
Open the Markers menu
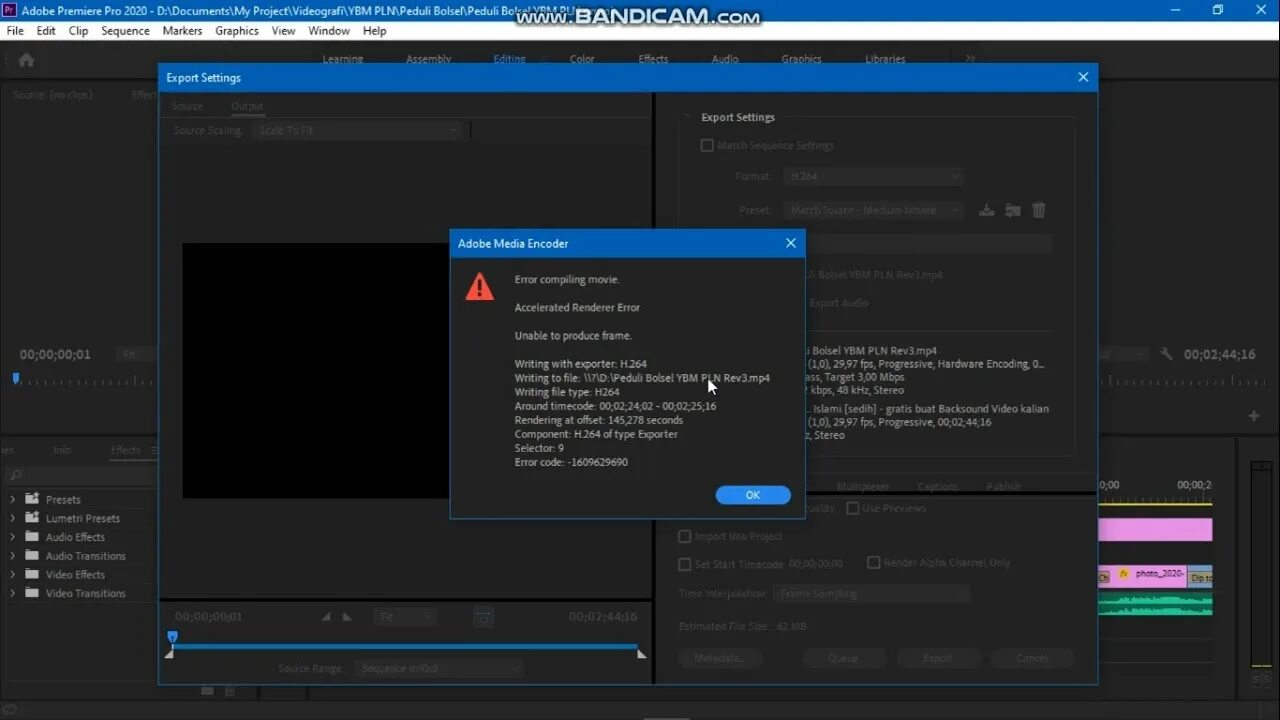pos(182,31)
